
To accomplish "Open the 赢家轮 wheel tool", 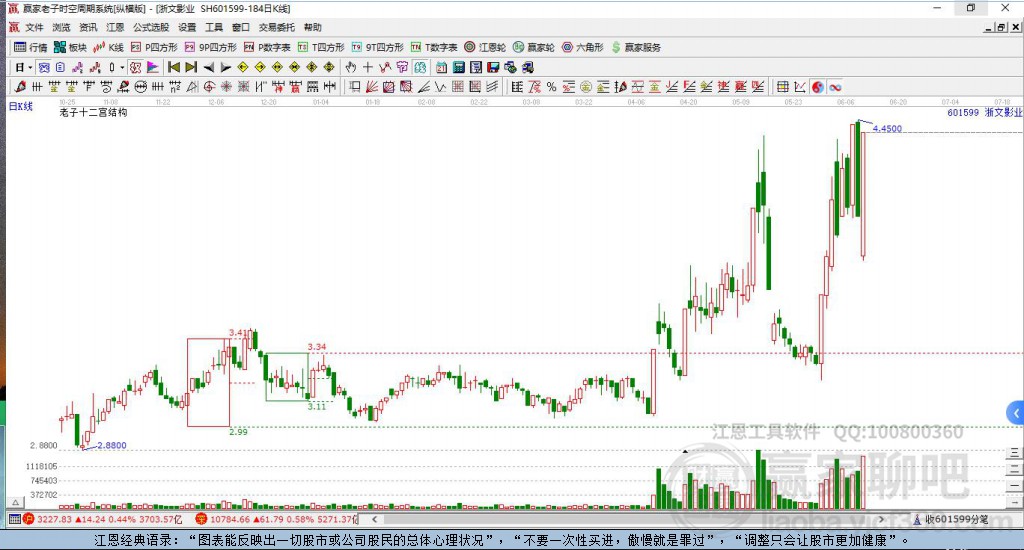I will 534,47.
